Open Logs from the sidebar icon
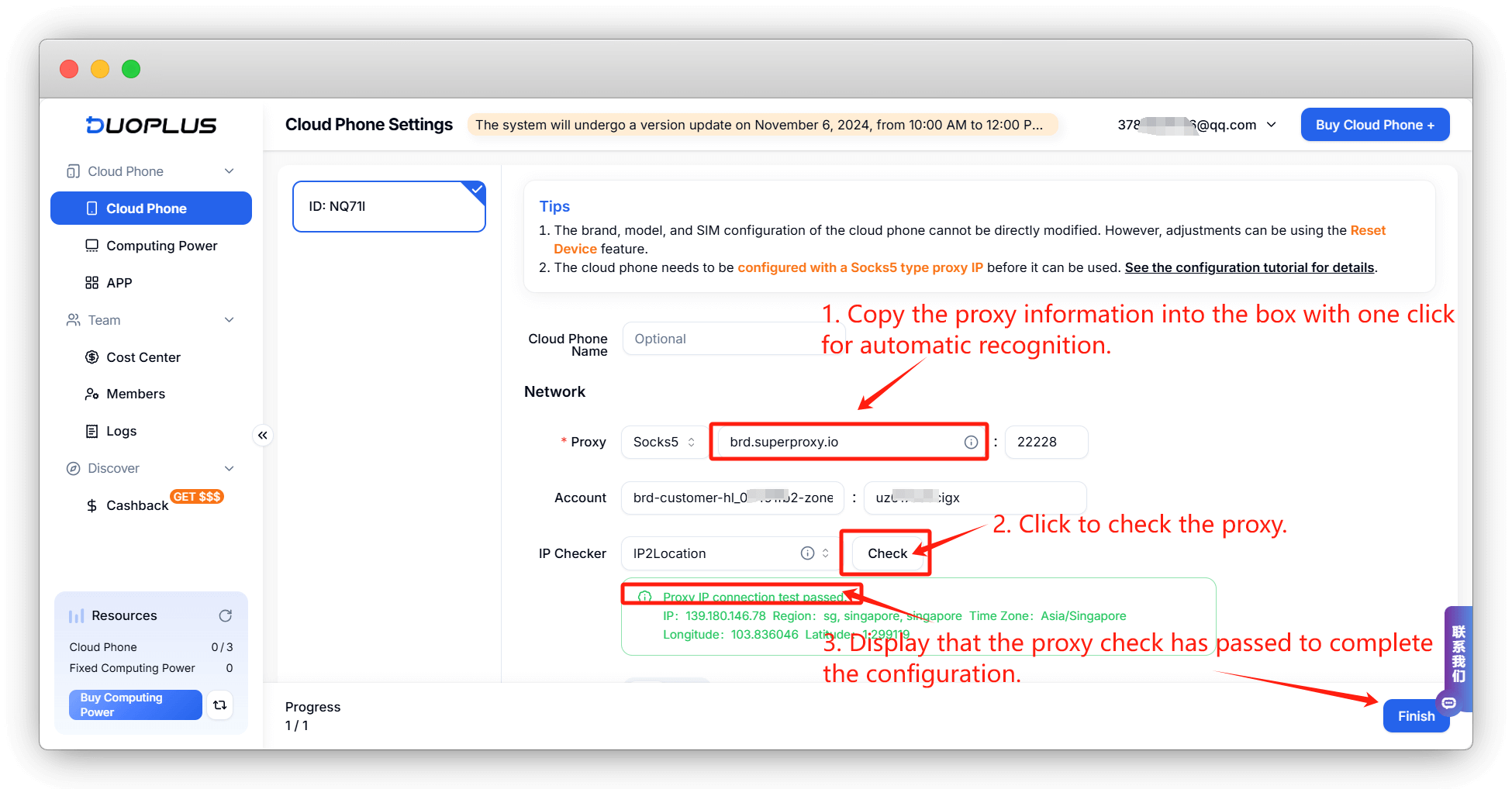Image resolution: width=1512 pixels, height=789 pixels. coord(92,431)
